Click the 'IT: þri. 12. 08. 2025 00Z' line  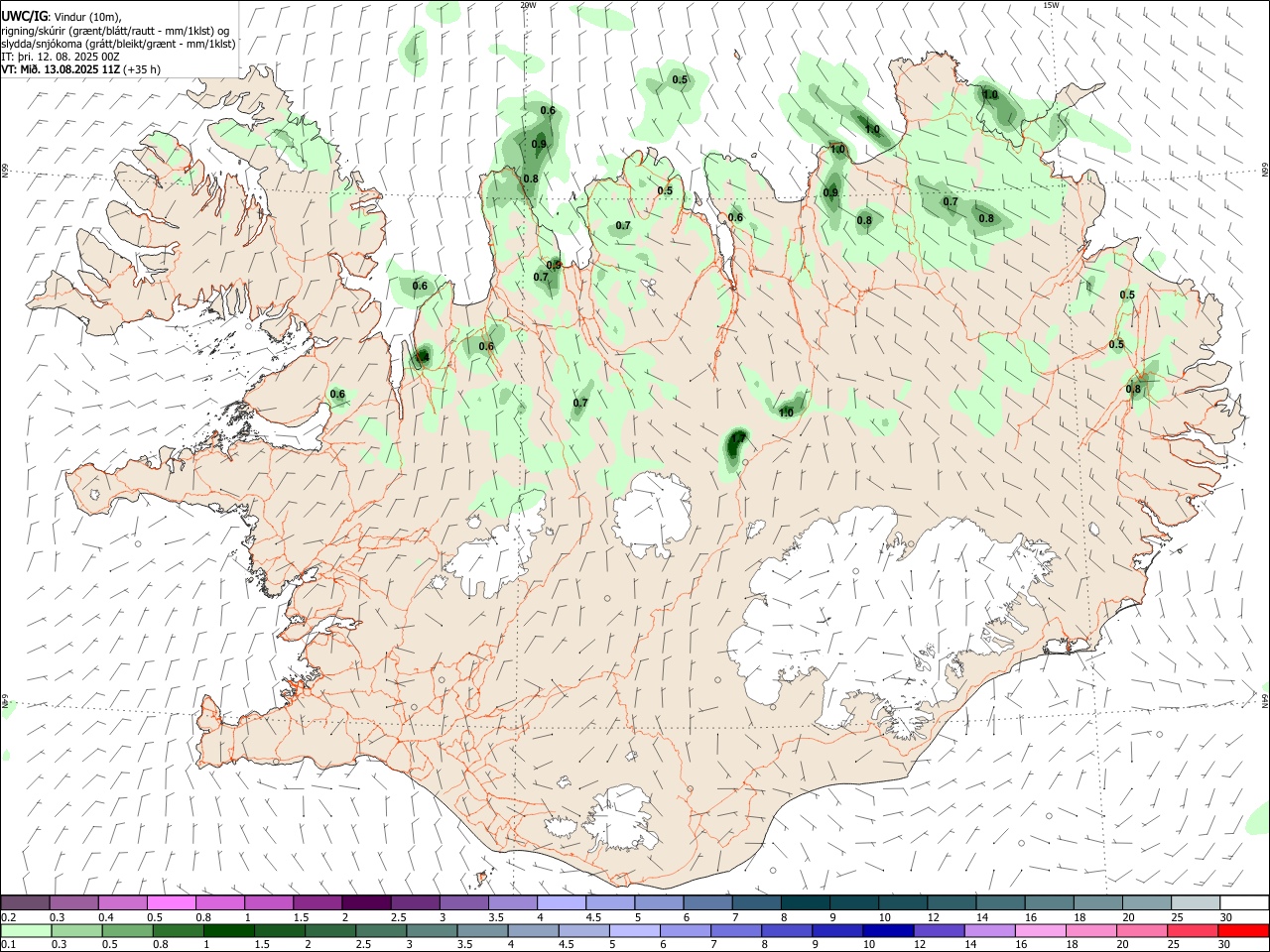coord(61,57)
